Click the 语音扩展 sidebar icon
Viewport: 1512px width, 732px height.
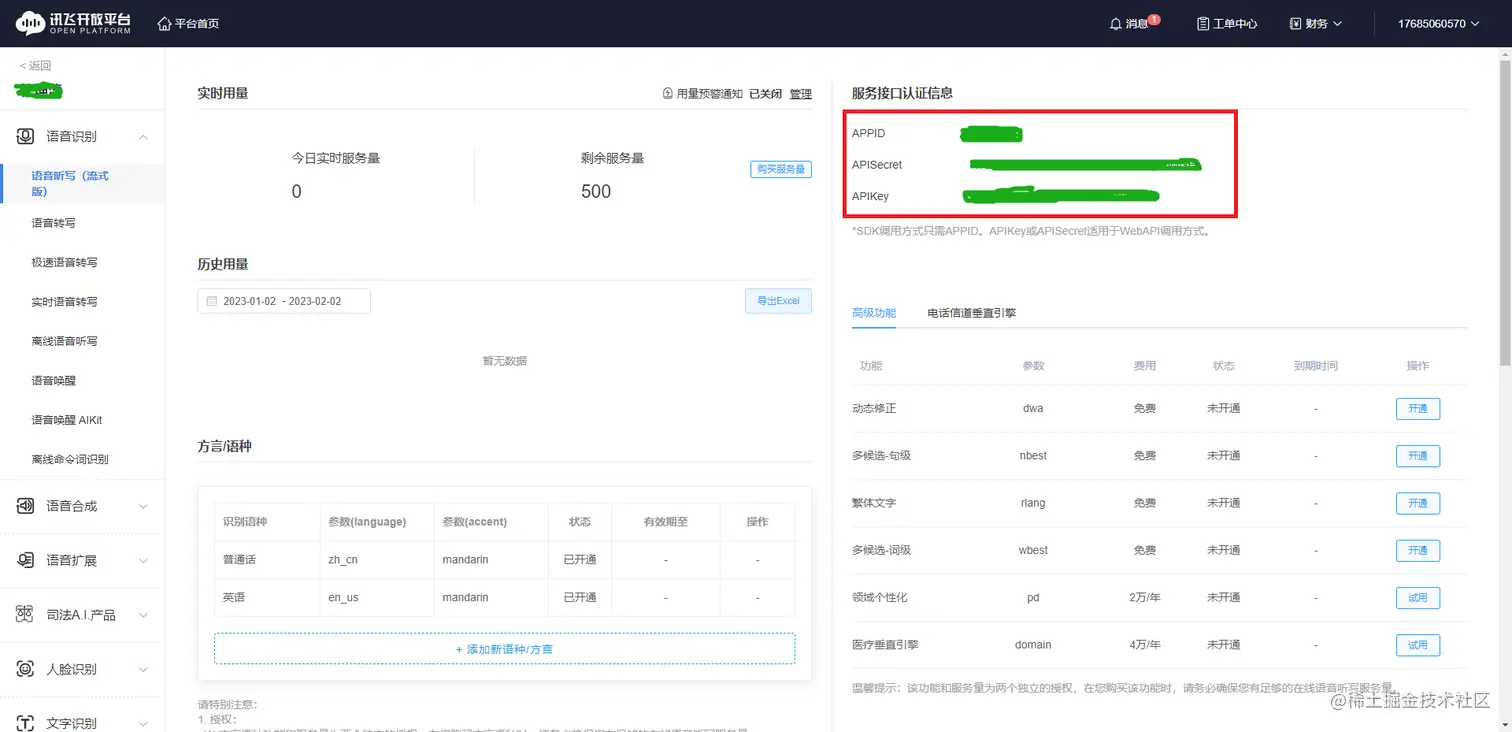pos(25,560)
